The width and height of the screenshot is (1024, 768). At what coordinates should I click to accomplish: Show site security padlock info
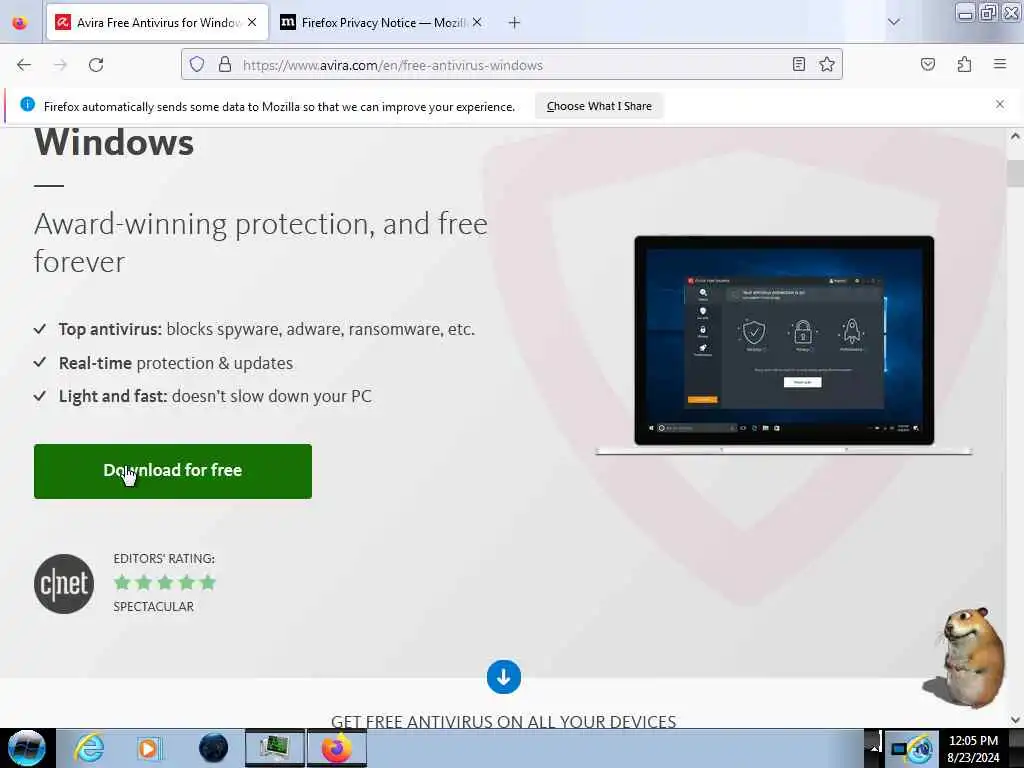[225, 65]
